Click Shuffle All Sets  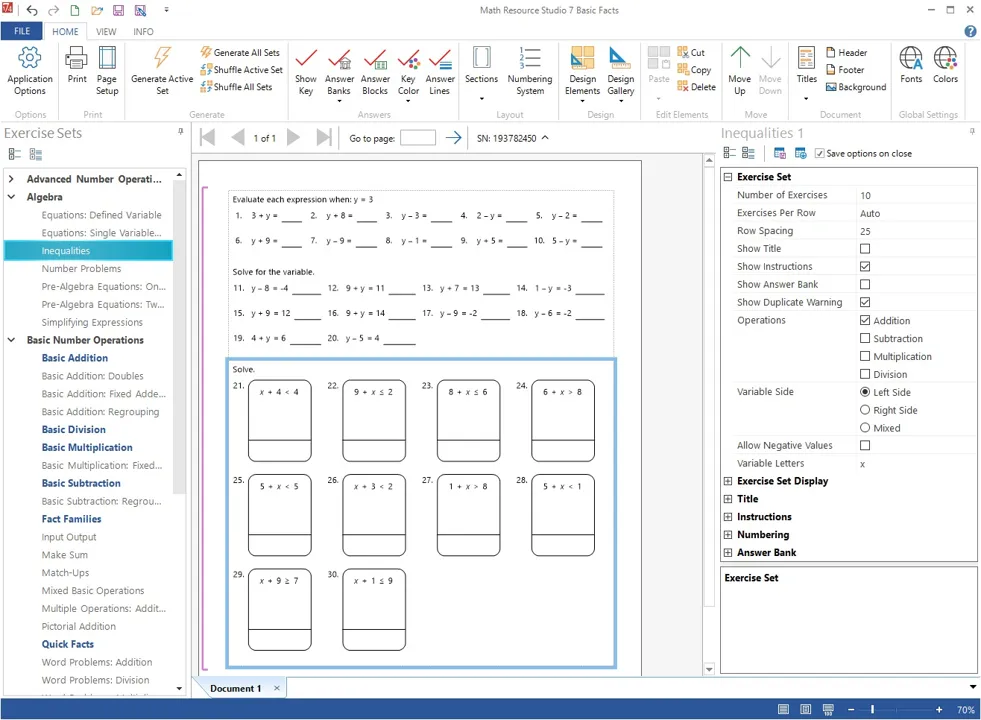tap(236, 87)
